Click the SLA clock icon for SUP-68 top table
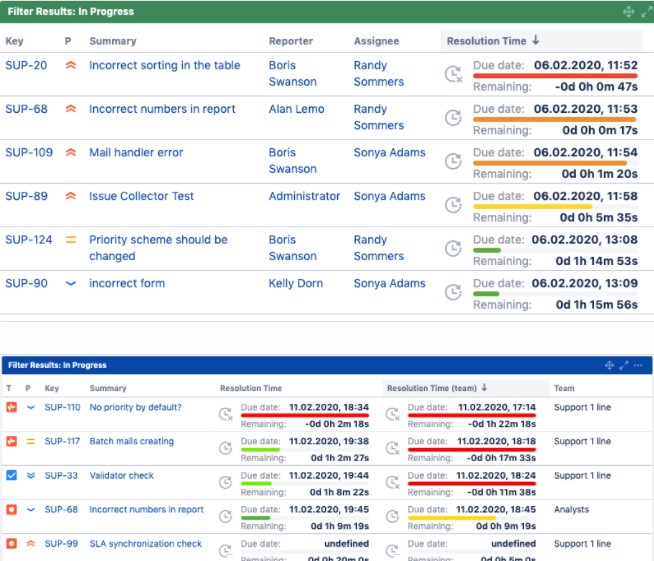The image size is (654, 561). (x=453, y=118)
